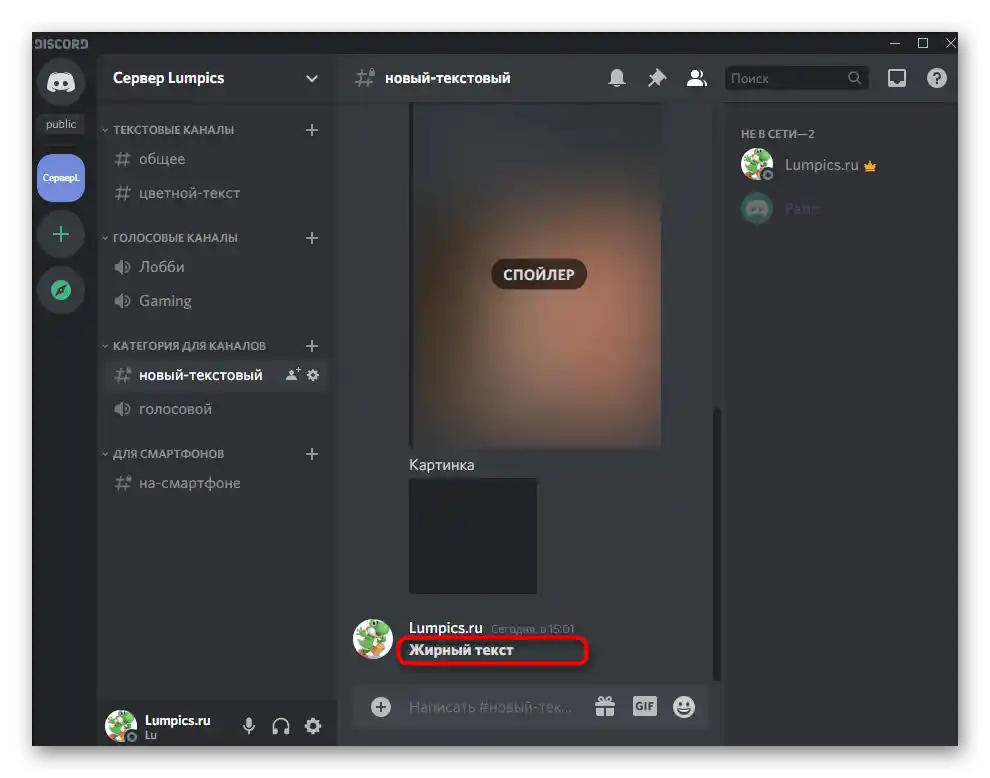Create channel in КАТЕГОРИЯ ДЛЯ КАНАЛОВ plus
Screen dimensions: 990x778
[x=312, y=346]
